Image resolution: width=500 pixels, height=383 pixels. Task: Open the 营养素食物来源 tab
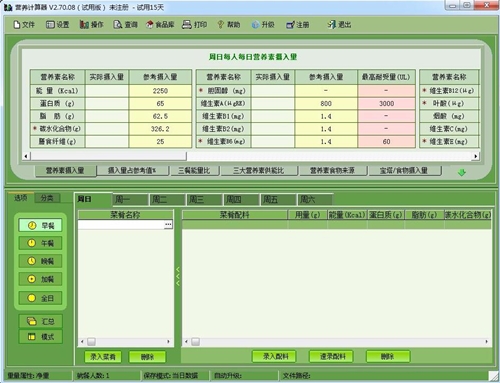tap(333, 171)
